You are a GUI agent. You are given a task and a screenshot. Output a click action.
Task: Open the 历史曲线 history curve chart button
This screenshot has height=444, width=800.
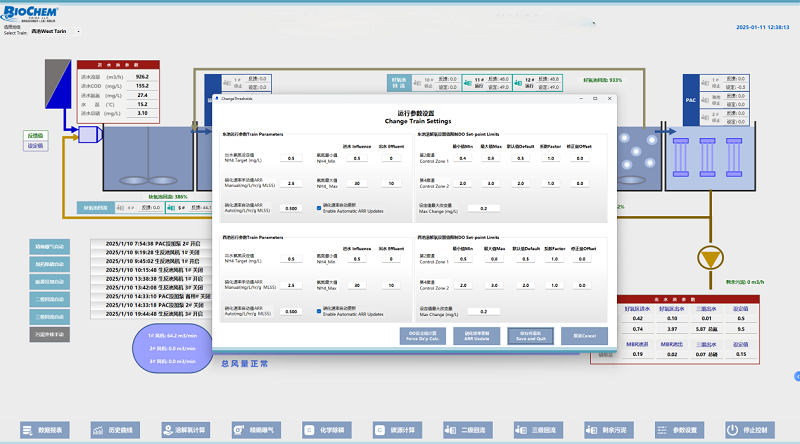(115, 430)
